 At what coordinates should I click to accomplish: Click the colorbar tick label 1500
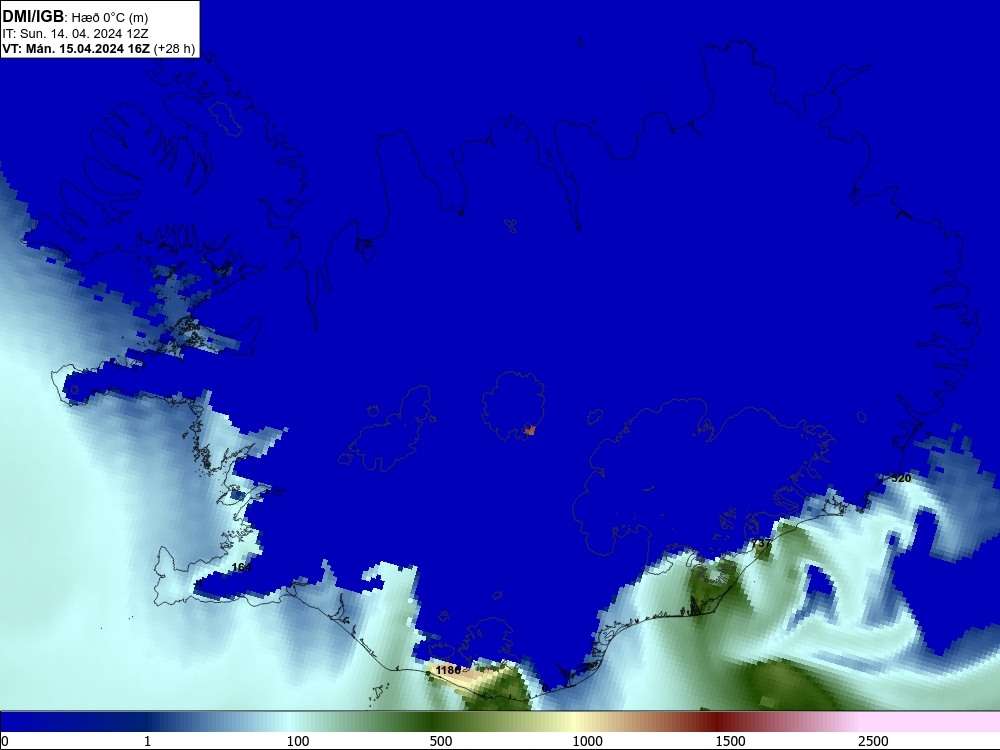click(730, 741)
